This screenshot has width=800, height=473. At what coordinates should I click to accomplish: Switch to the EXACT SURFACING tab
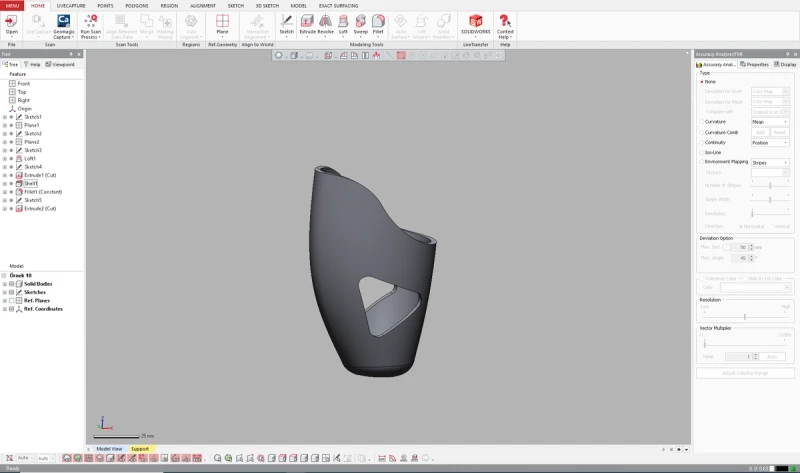click(338, 6)
